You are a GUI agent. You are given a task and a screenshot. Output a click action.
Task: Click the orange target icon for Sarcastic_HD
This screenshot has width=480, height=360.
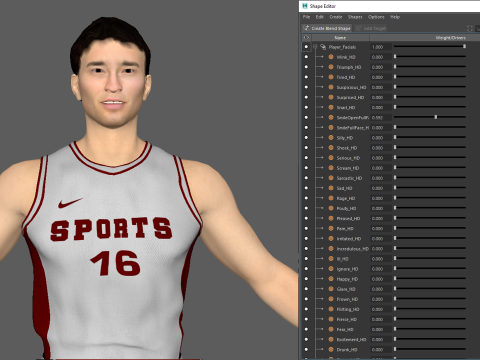pyautogui.click(x=331, y=178)
